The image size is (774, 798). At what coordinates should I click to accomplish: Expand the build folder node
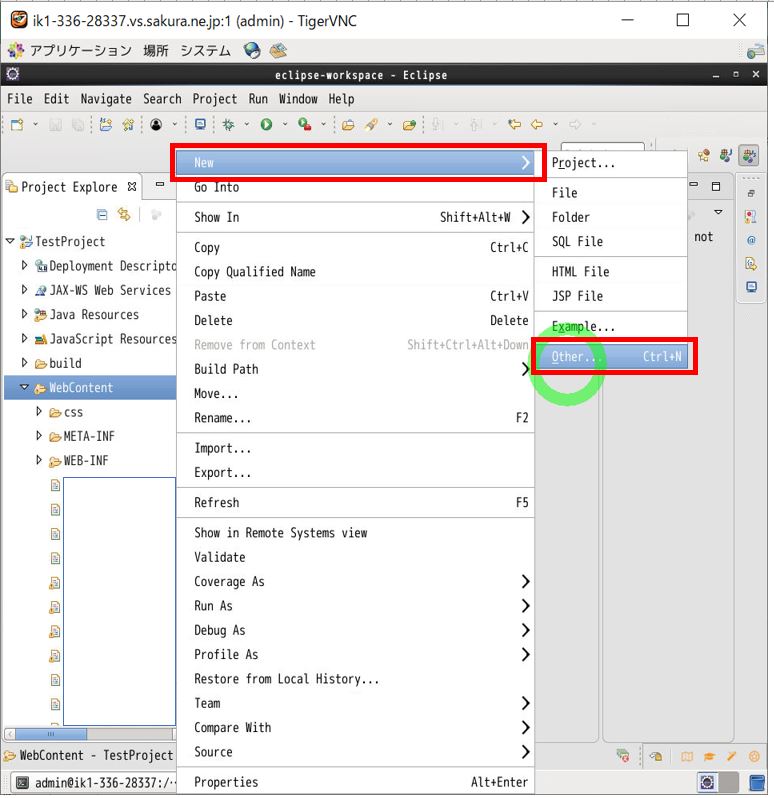[x=24, y=363]
